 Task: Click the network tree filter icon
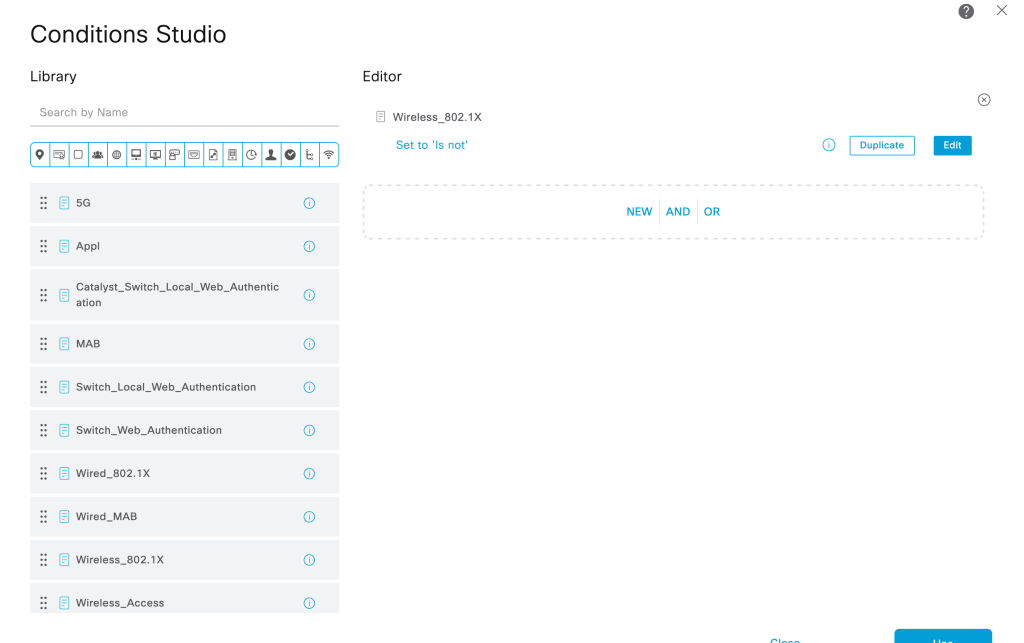coord(309,155)
